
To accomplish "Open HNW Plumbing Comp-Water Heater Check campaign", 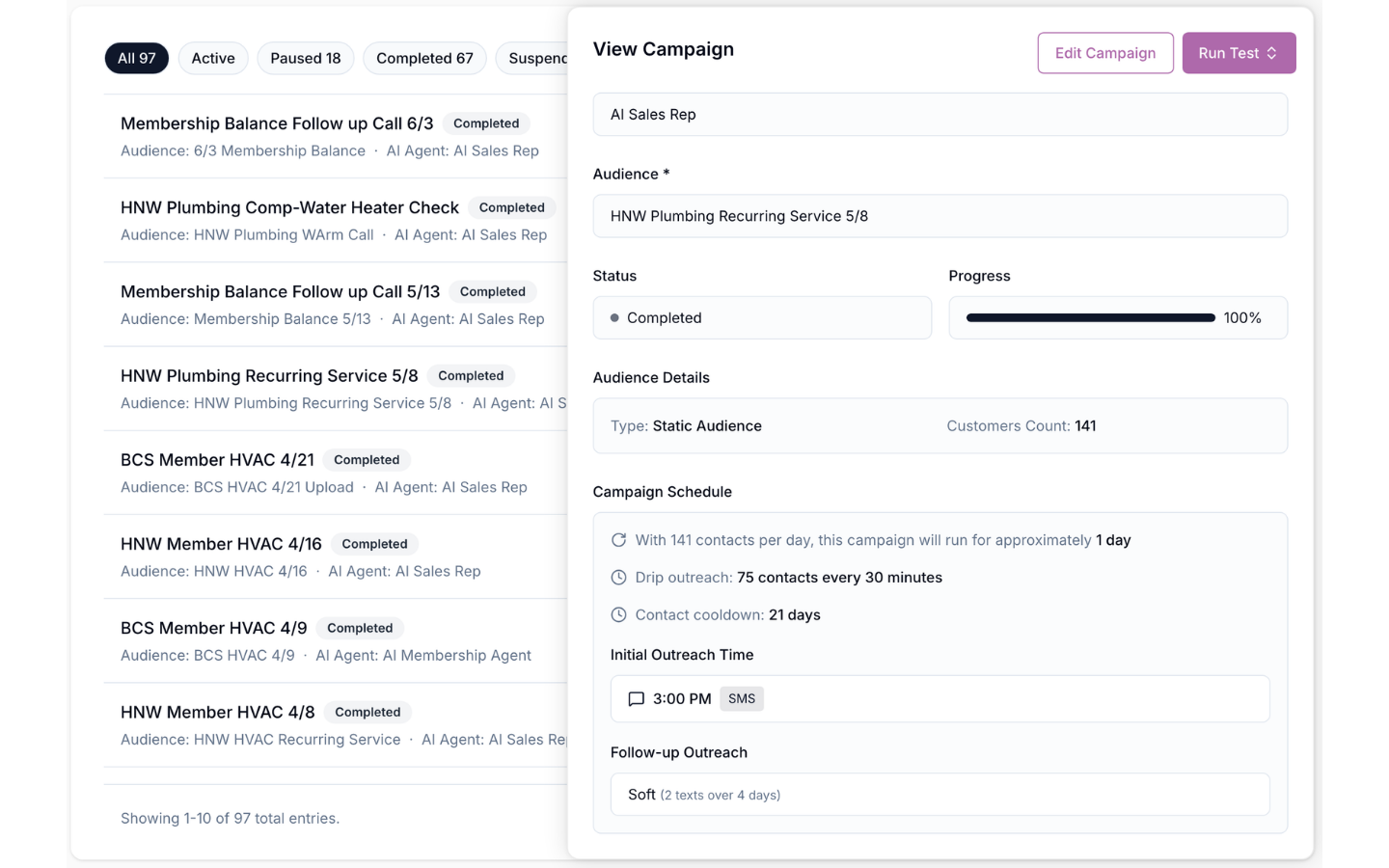I will 289,207.
